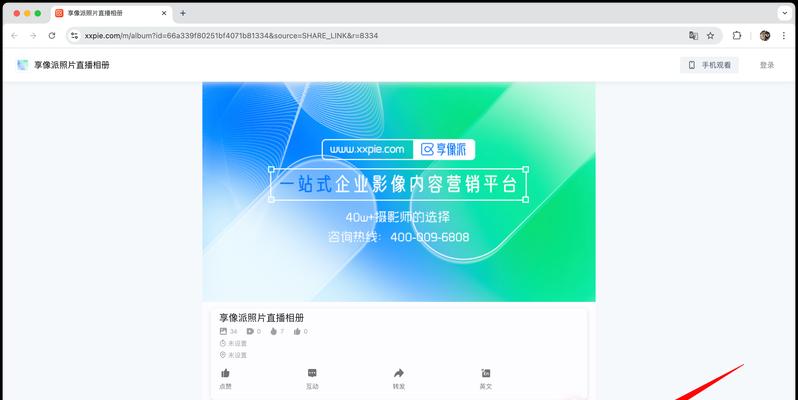Image resolution: width=798 pixels, height=400 pixels.
Task: Expand the tab search dropdown arrow
Action: click(785, 13)
